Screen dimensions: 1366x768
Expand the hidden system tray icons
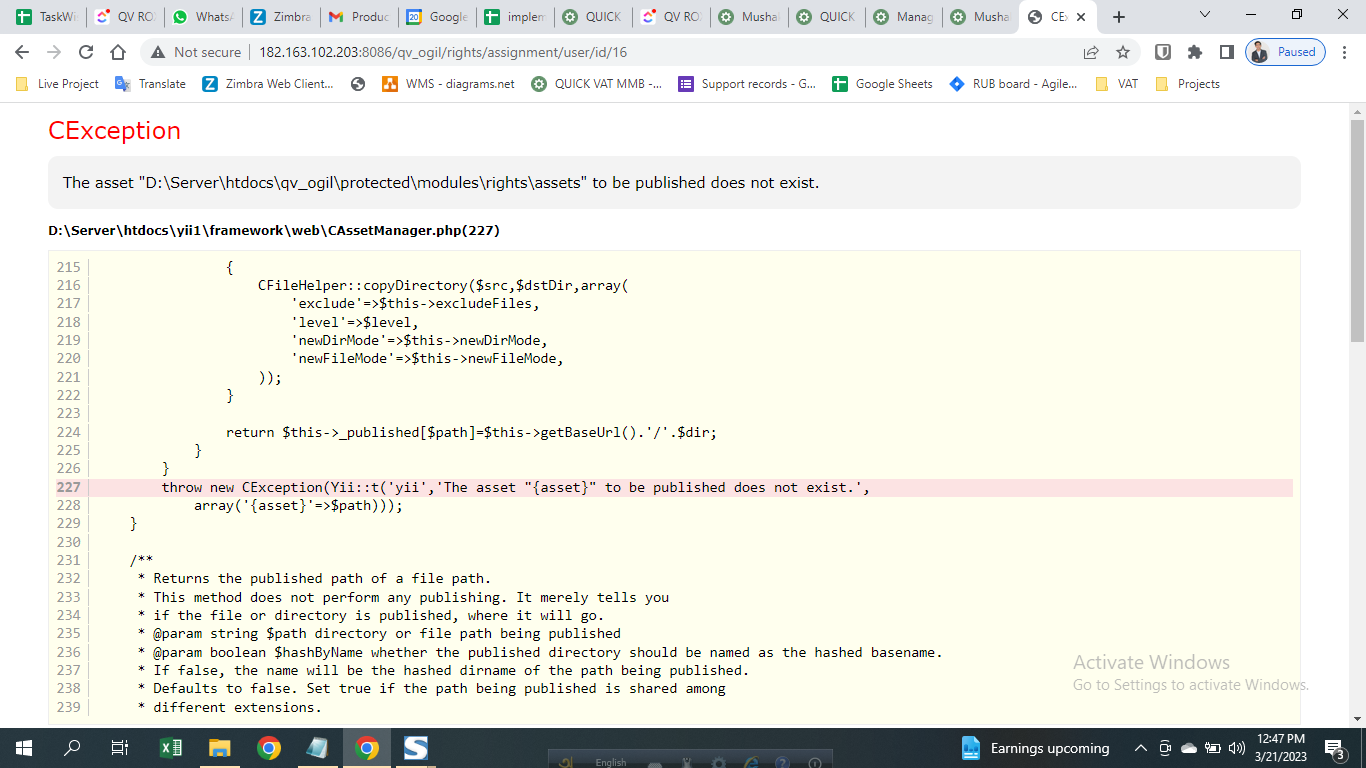1140,748
